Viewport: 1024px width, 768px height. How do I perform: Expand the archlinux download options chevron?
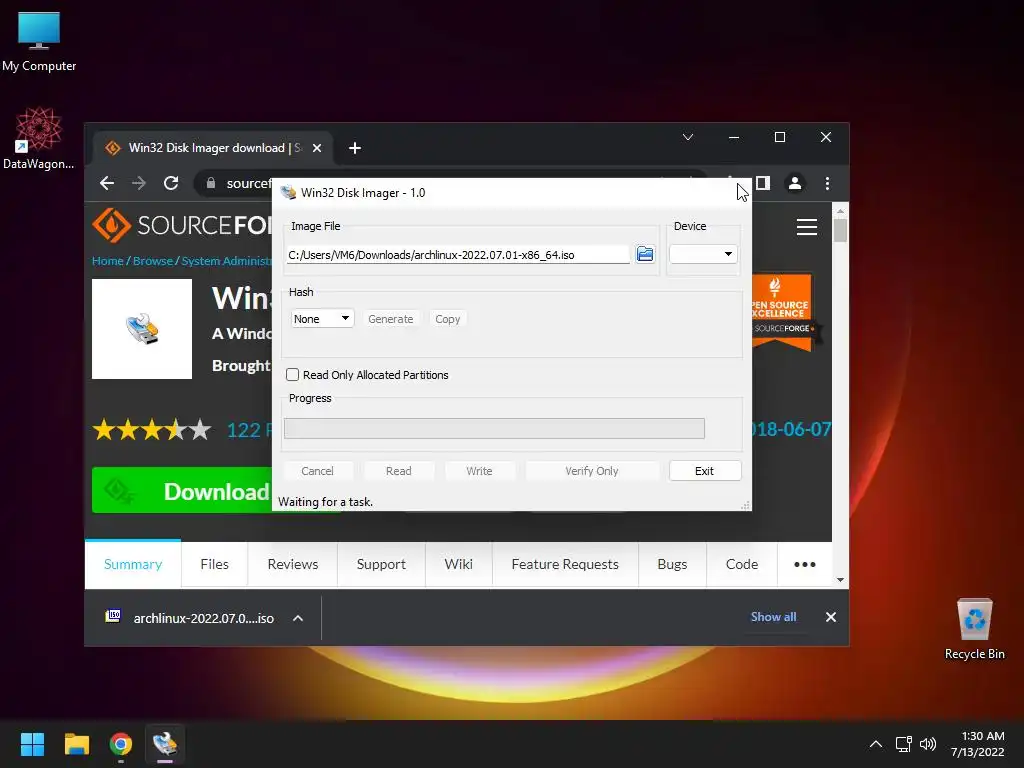(x=298, y=618)
